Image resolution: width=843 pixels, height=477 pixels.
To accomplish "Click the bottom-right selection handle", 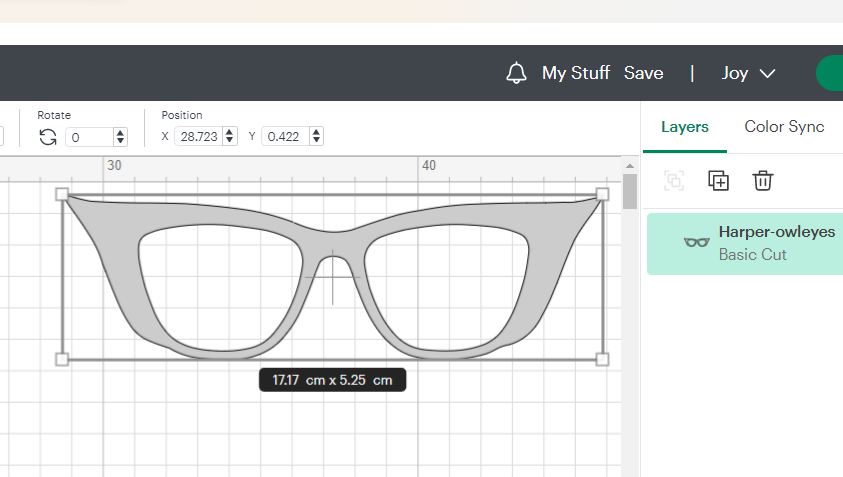I will (x=602, y=359).
